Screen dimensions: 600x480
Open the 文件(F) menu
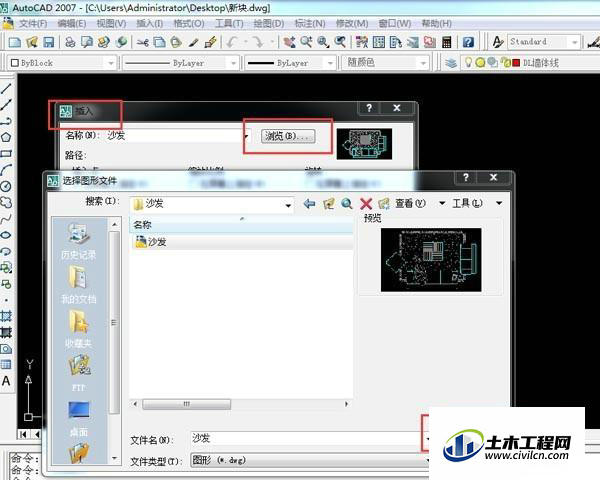click(x=33, y=23)
